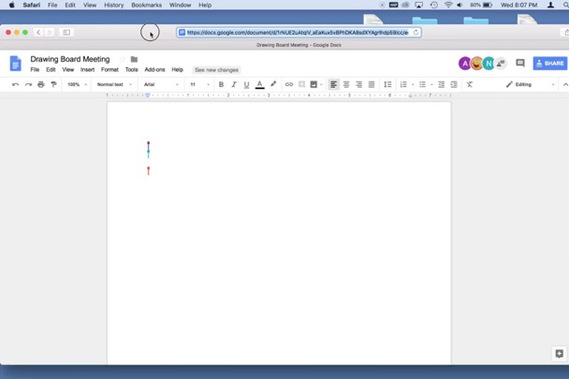
Task: Open the Format menu
Action: pos(110,70)
